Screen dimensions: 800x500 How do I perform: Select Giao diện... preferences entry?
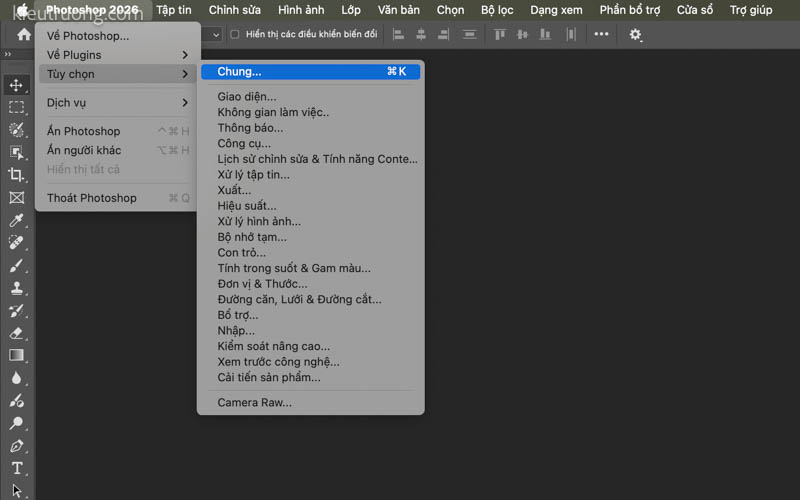[x=311, y=96]
